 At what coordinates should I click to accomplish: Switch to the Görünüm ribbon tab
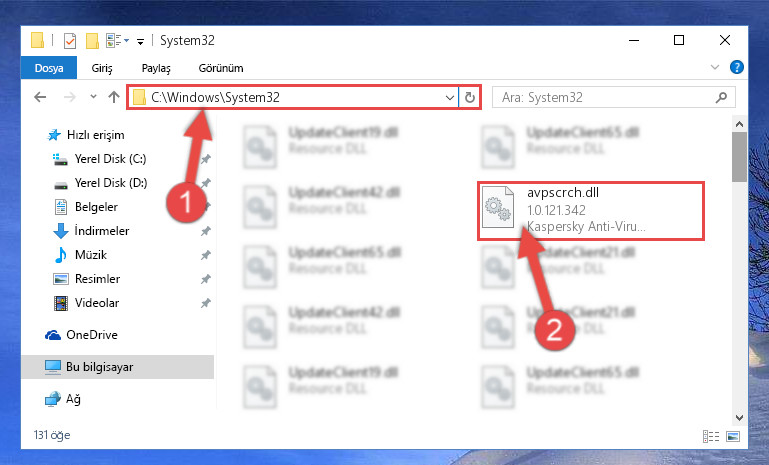click(x=221, y=68)
